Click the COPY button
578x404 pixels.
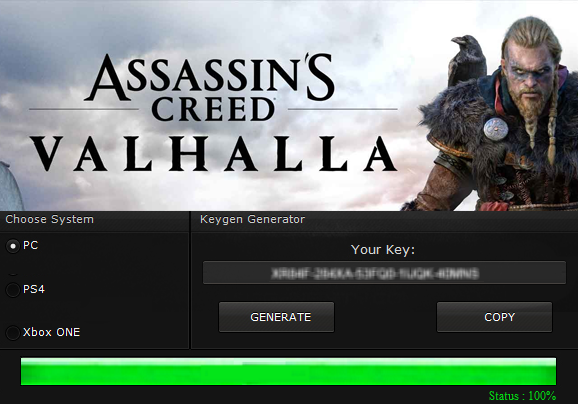pyautogui.click(x=494, y=317)
